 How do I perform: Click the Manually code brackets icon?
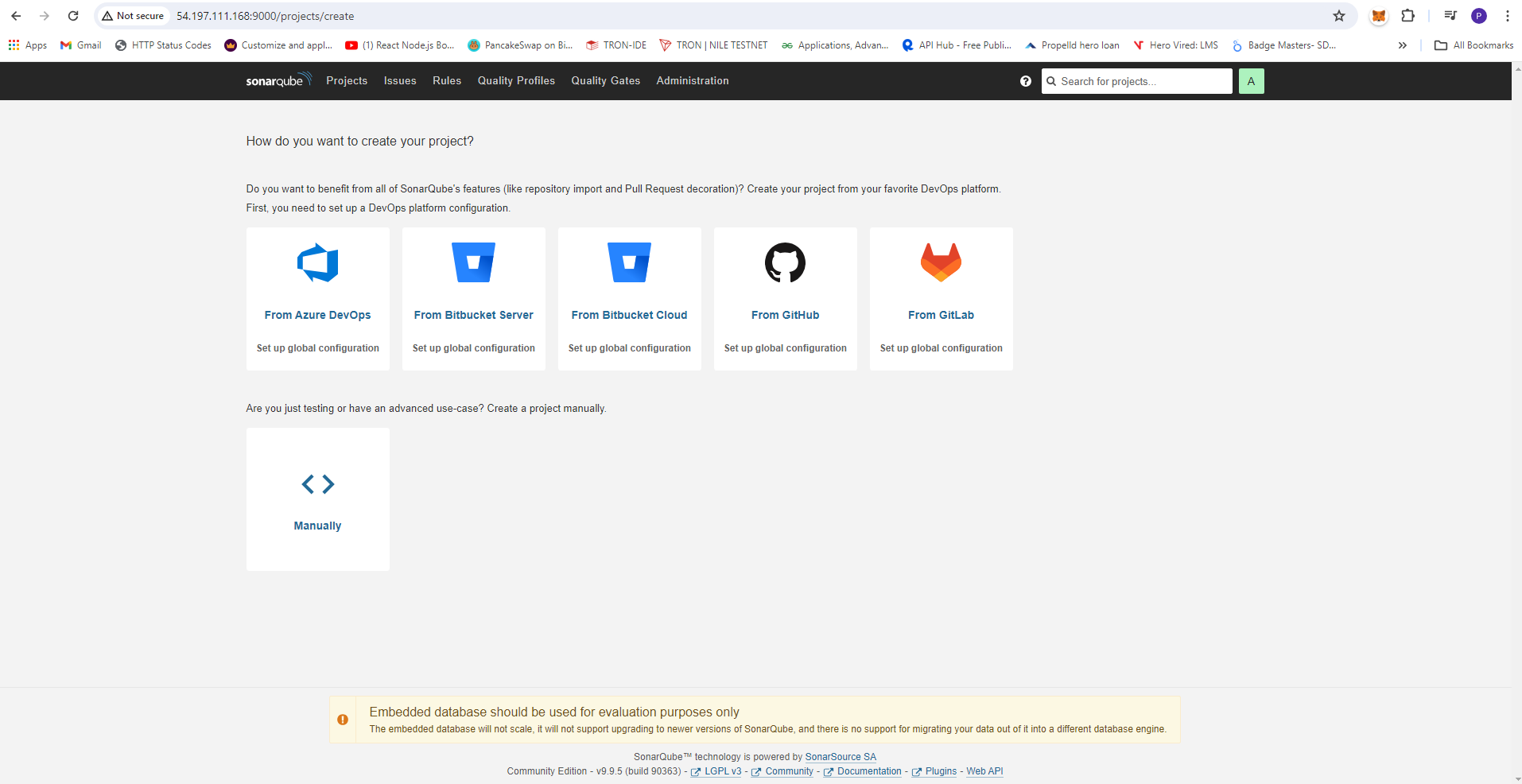click(318, 483)
